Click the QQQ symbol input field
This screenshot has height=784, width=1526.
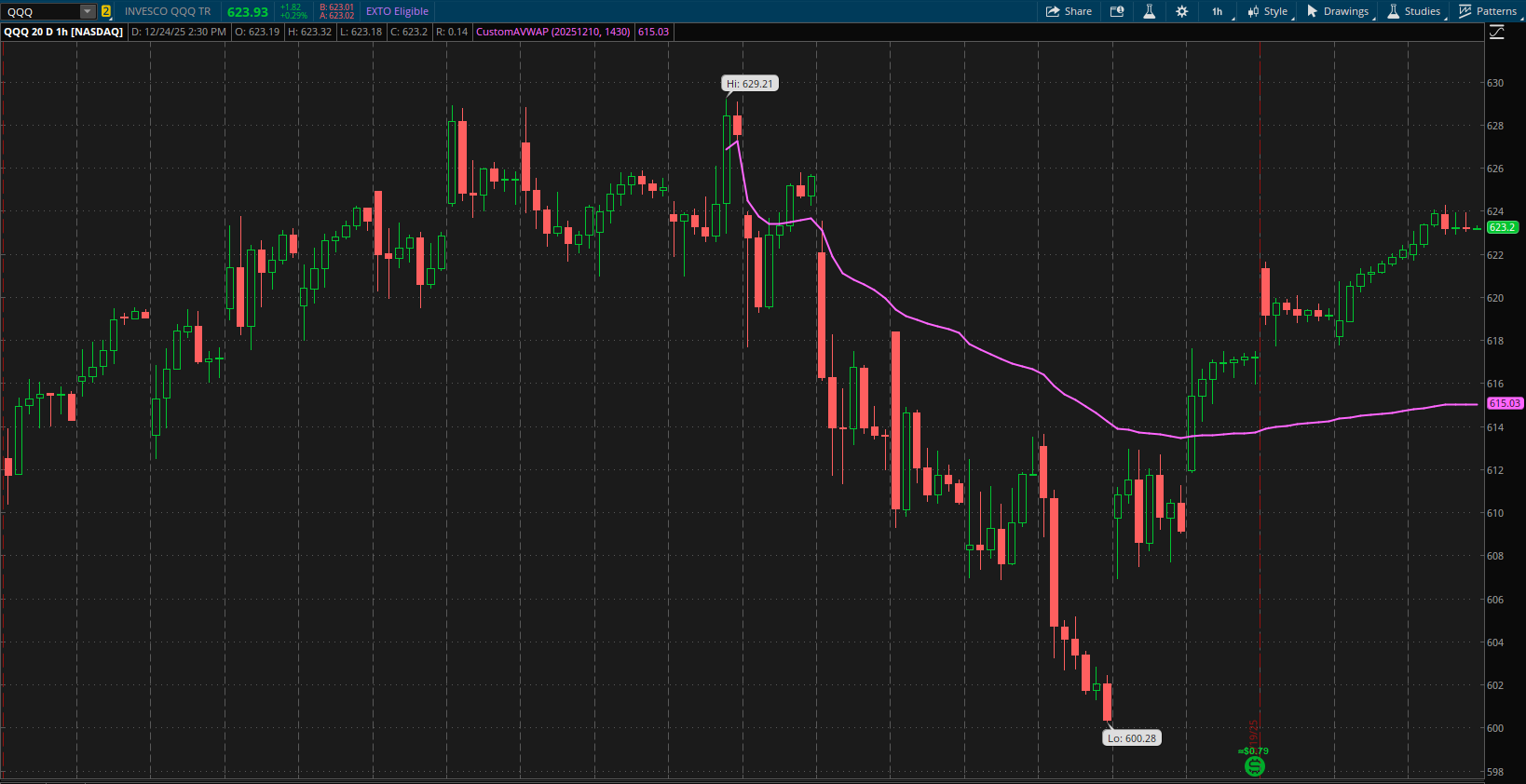(x=41, y=11)
